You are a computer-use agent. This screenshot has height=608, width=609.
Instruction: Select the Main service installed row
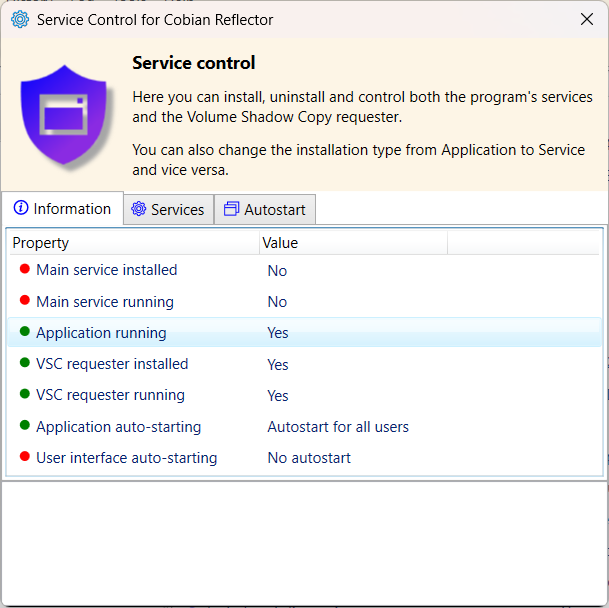coord(107,270)
